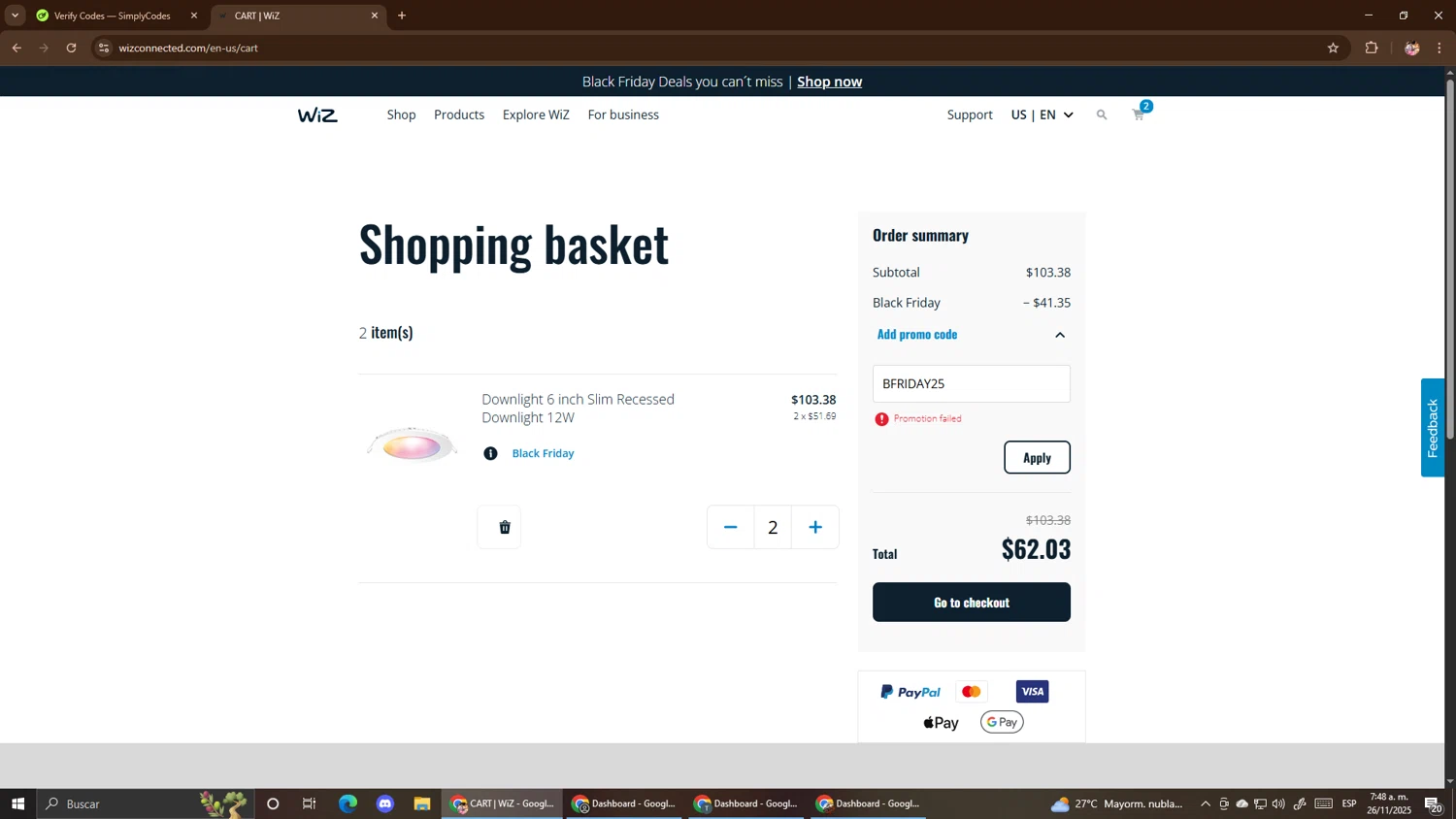The width and height of the screenshot is (1456, 819).
Task: Click the promo code input field
Action: [x=971, y=383]
